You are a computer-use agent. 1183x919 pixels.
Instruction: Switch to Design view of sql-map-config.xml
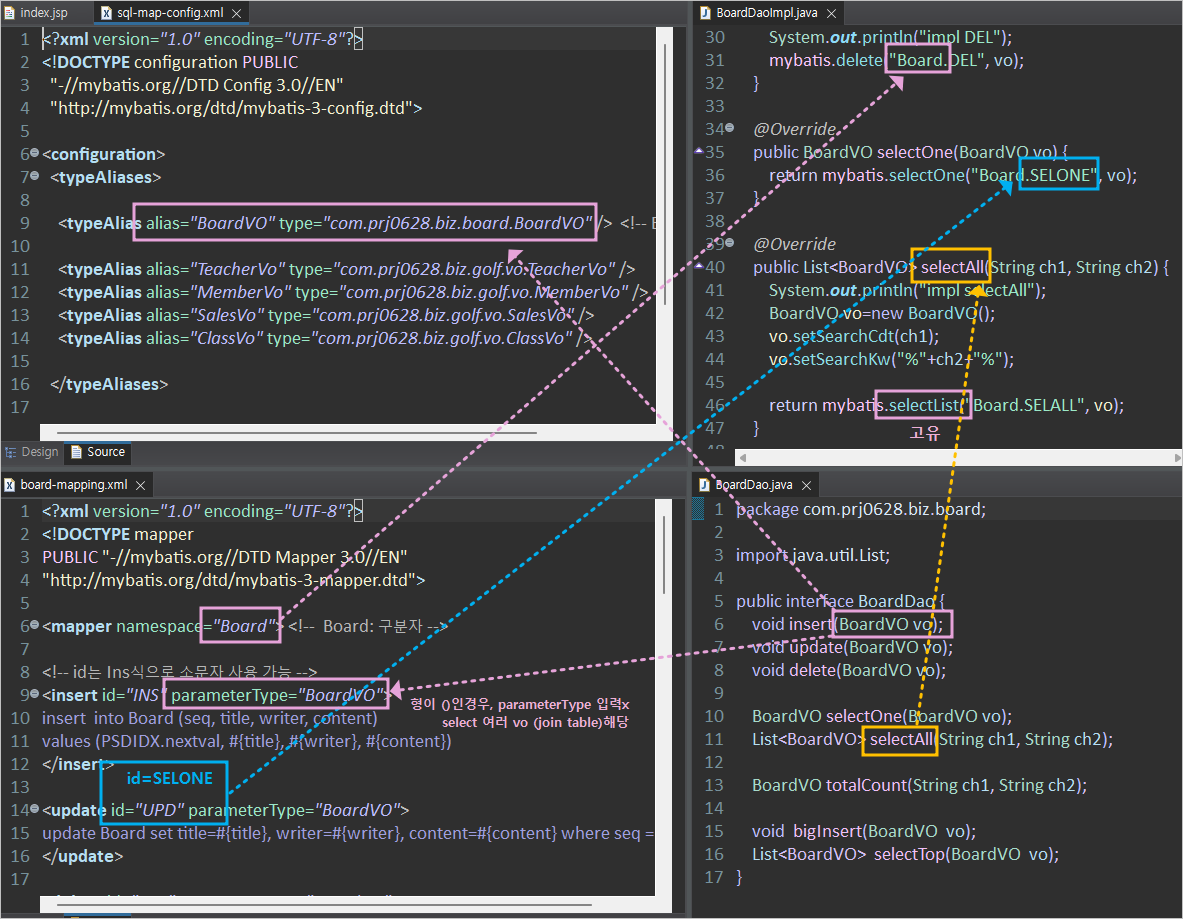coord(32,452)
